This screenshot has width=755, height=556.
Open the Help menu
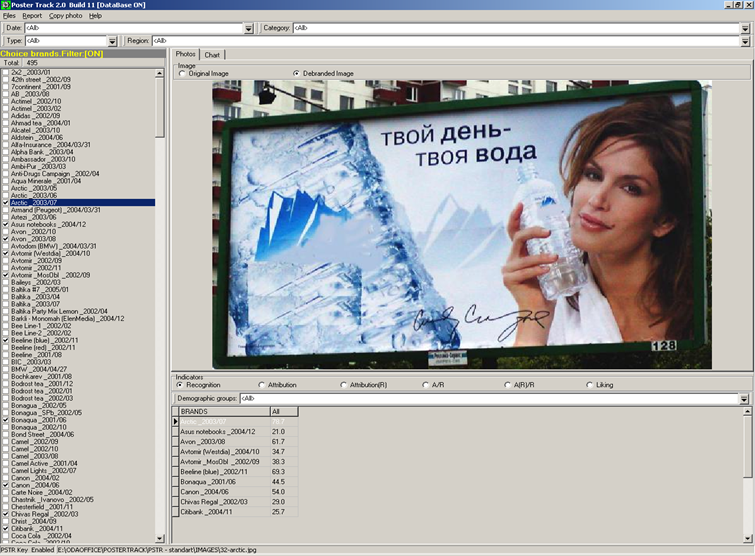click(x=95, y=16)
